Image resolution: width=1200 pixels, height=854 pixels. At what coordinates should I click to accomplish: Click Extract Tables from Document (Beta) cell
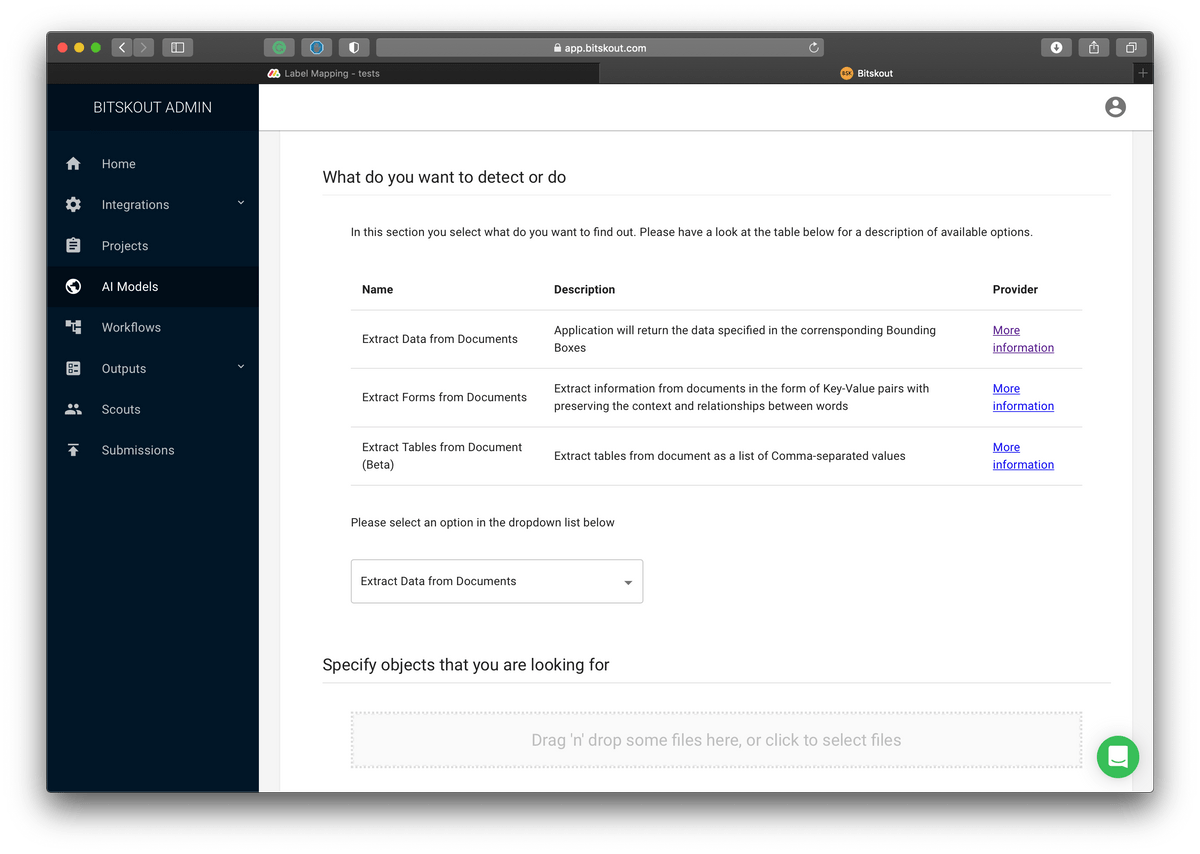tap(442, 456)
